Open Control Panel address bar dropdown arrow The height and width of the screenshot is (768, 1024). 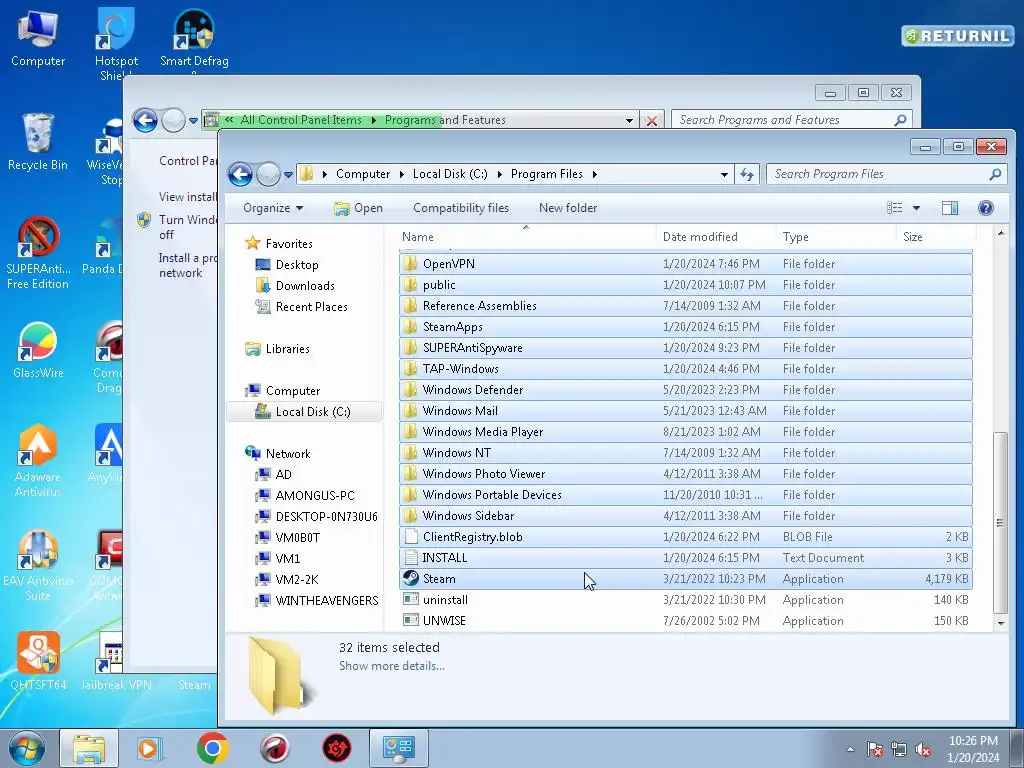629,120
